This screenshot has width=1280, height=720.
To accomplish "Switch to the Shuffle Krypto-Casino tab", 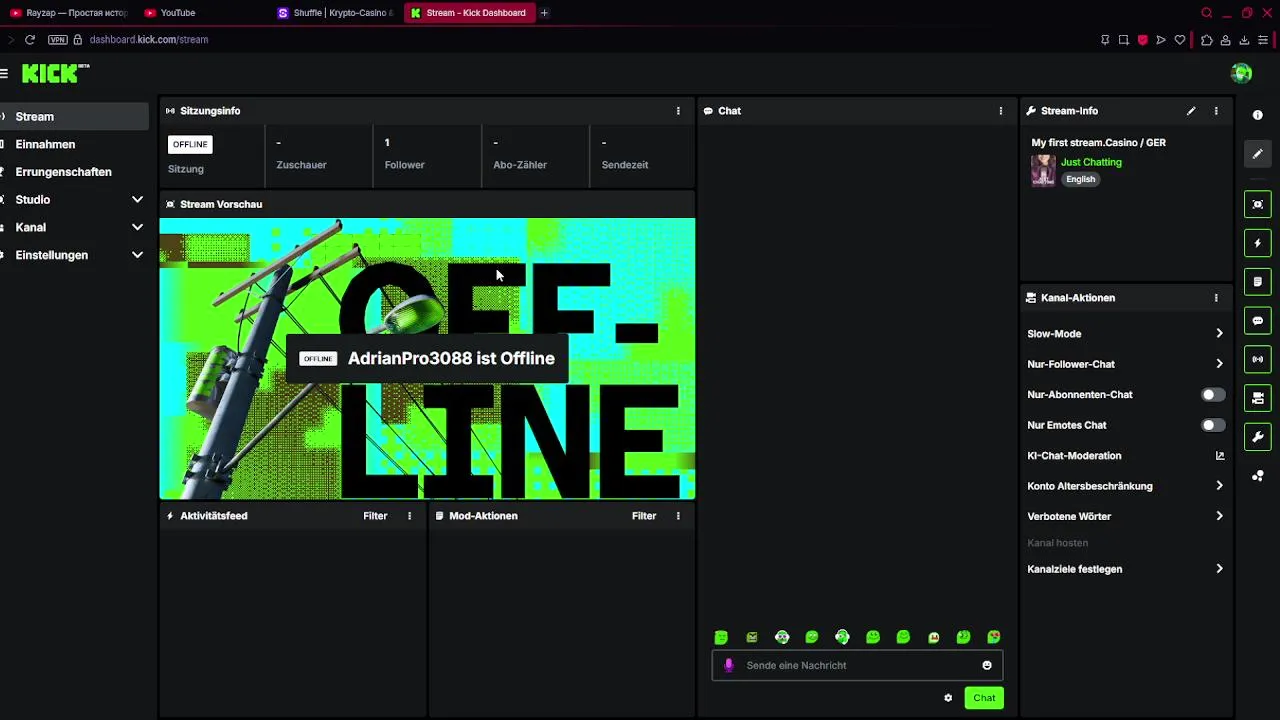I will (x=336, y=13).
